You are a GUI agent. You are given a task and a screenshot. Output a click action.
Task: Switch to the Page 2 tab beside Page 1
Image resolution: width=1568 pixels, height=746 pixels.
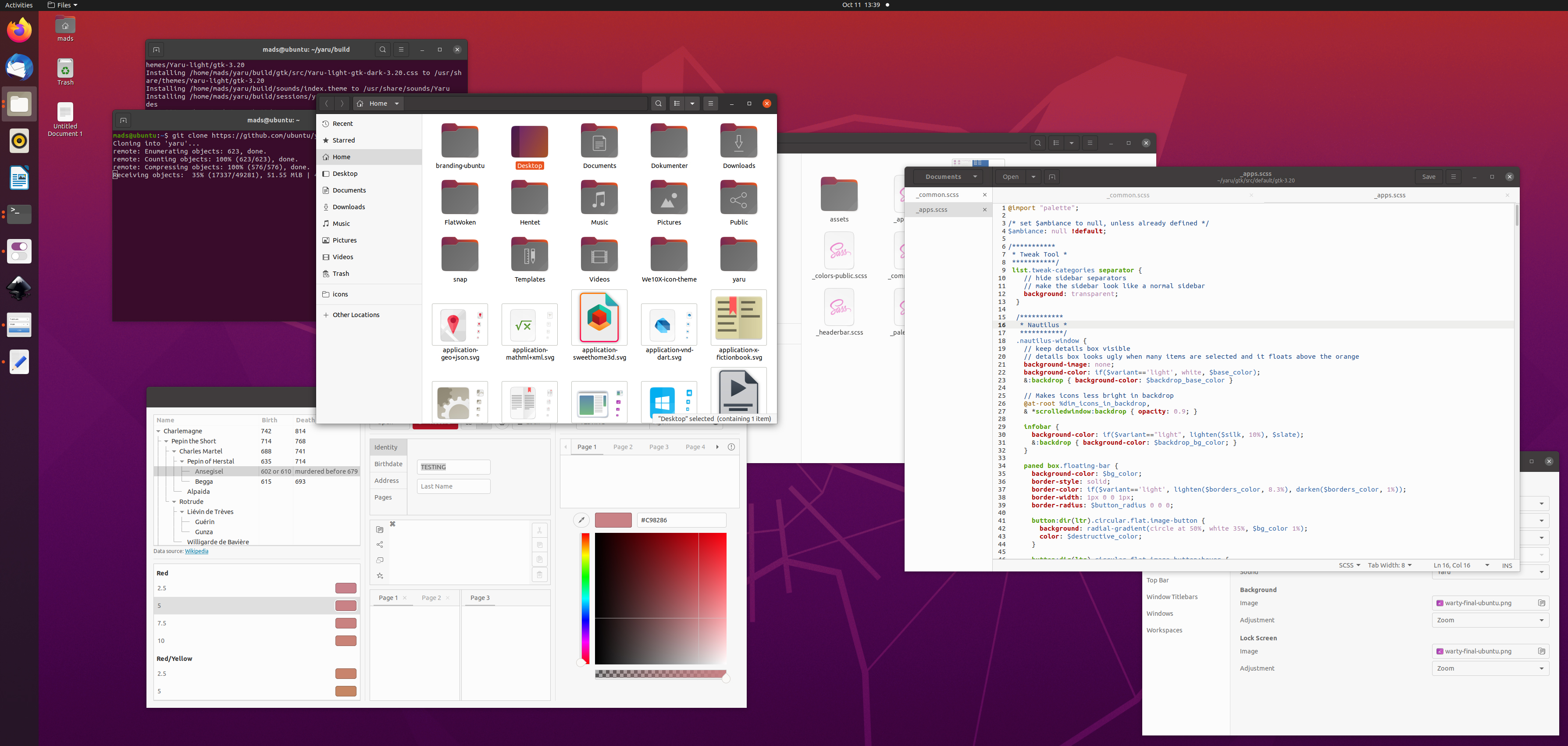(x=623, y=447)
